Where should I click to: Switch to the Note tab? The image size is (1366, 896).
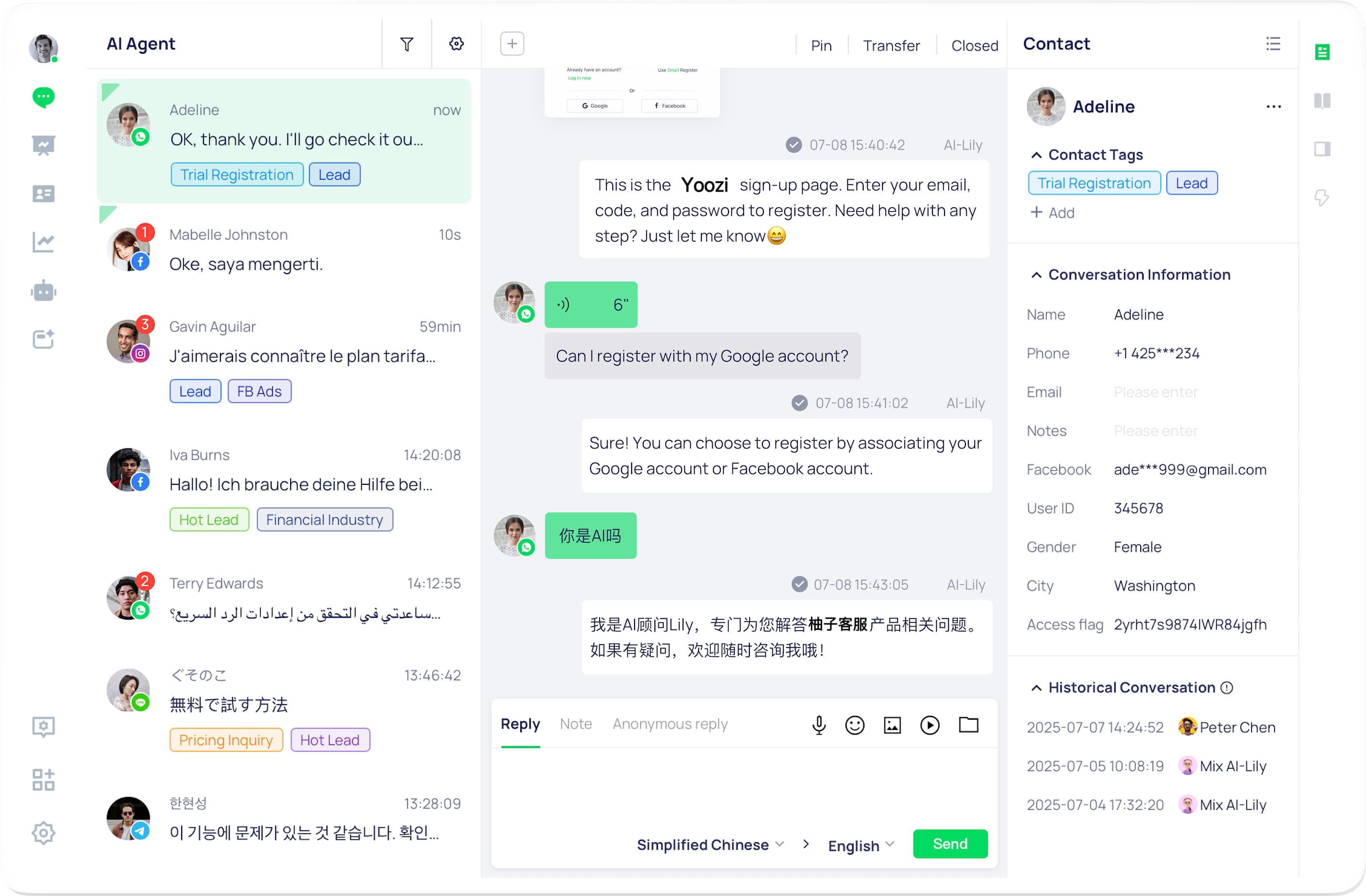(575, 724)
